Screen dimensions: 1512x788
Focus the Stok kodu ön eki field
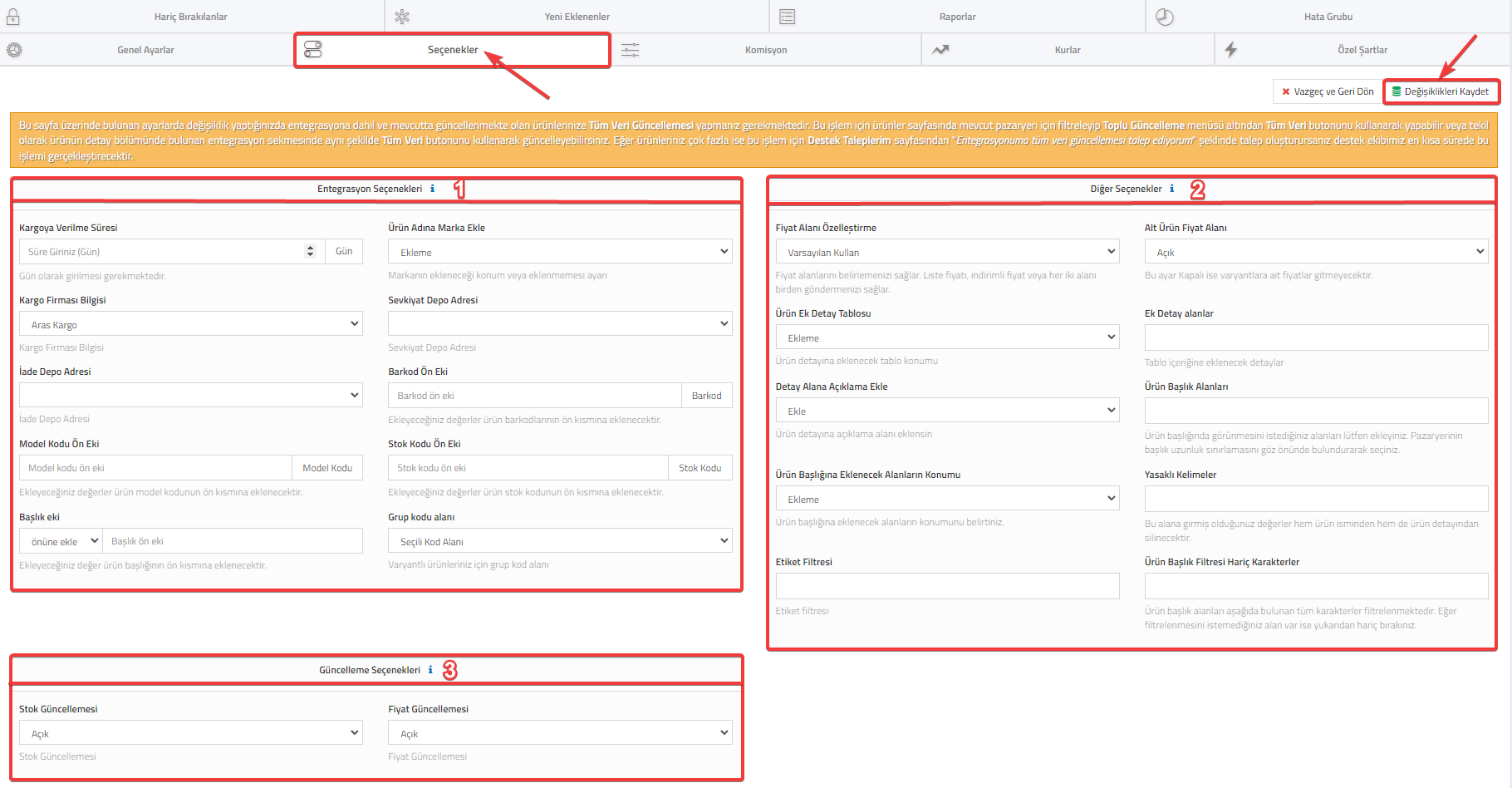click(x=528, y=468)
